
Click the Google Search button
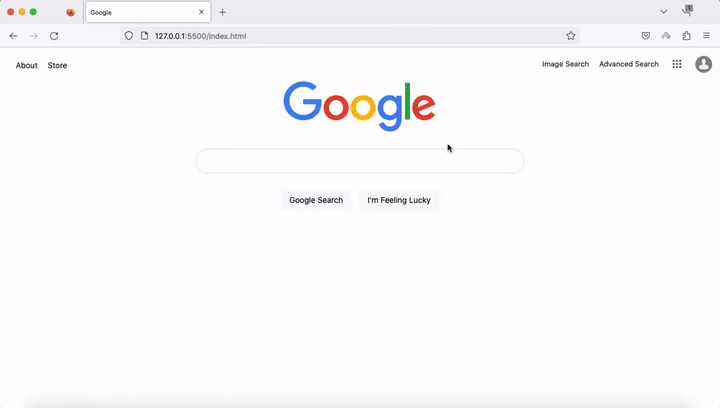[316, 200]
